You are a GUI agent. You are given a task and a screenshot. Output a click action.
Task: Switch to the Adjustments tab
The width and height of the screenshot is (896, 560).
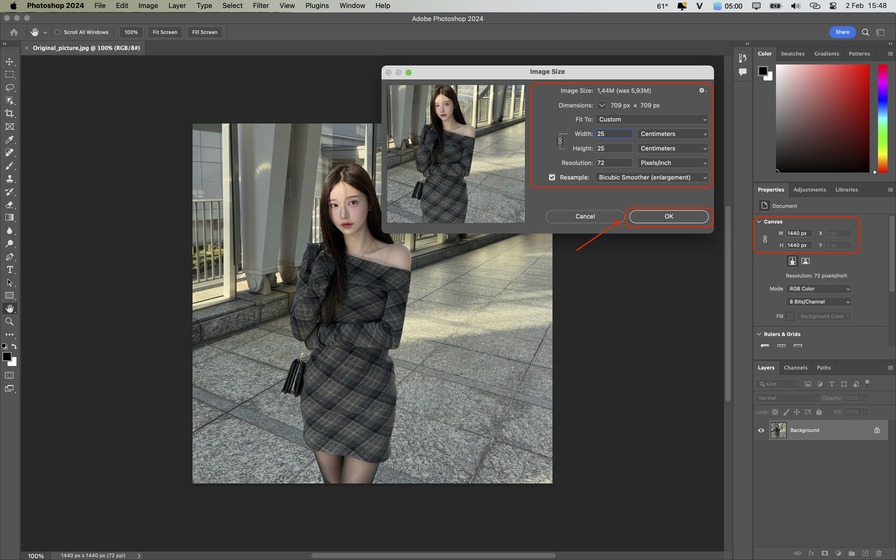click(x=810, y=190)
